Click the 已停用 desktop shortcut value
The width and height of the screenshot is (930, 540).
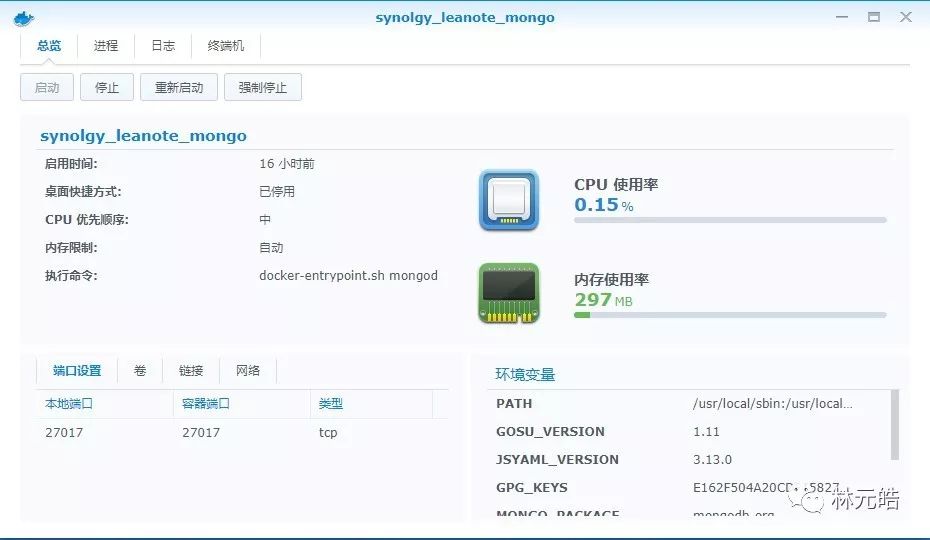coord(277,192)
